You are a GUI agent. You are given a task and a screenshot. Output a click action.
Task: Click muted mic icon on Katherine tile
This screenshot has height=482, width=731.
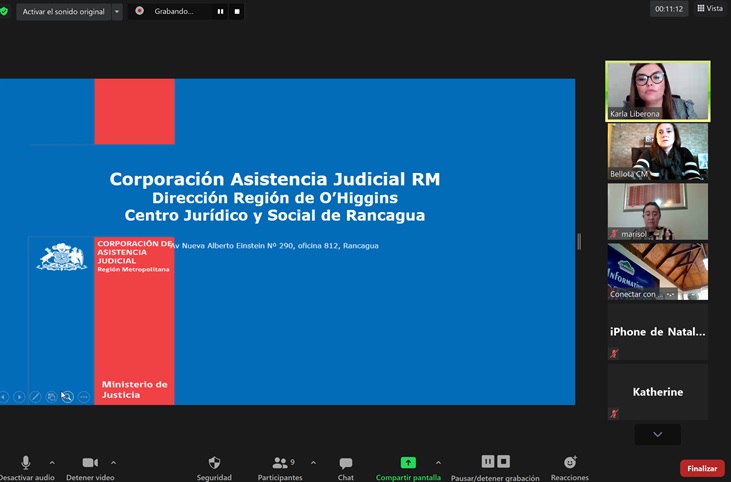(614, 413)
